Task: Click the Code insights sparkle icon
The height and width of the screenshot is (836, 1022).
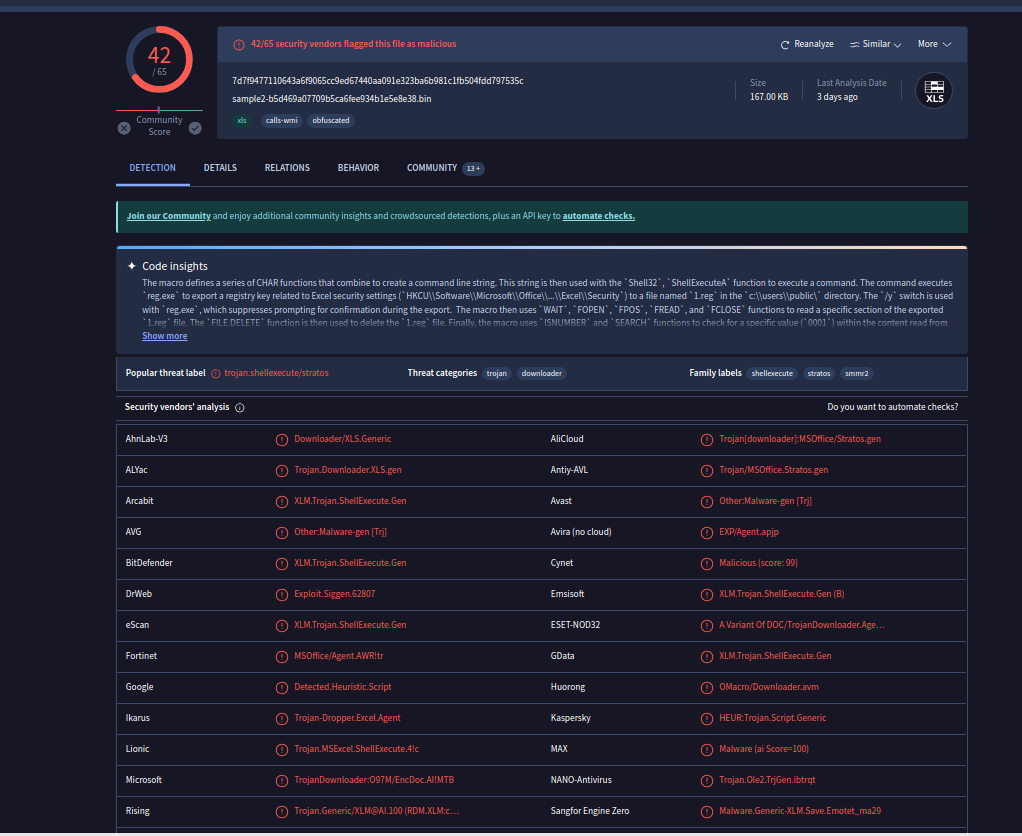Action: 131,267
